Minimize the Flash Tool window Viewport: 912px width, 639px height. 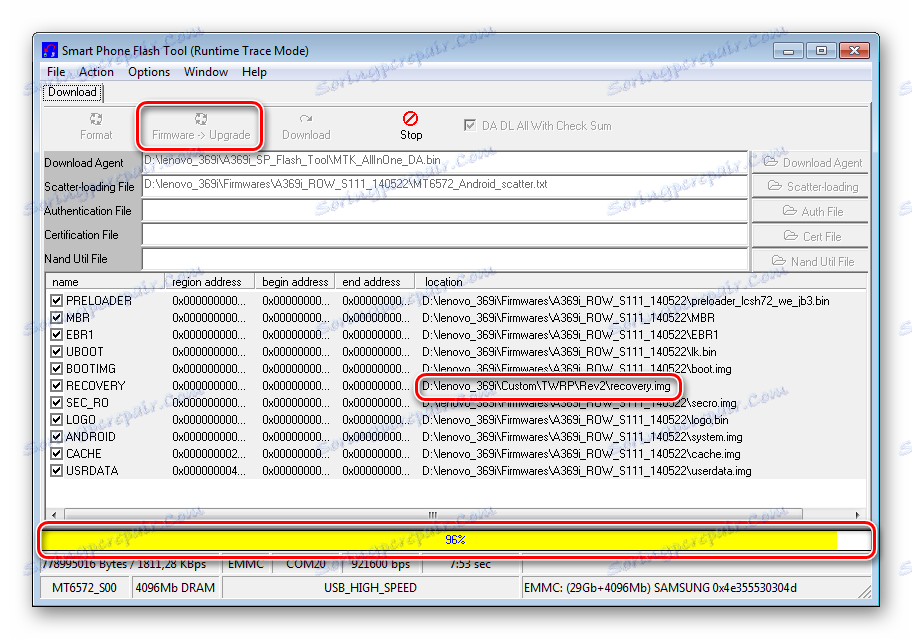click(x=788, y=51)
